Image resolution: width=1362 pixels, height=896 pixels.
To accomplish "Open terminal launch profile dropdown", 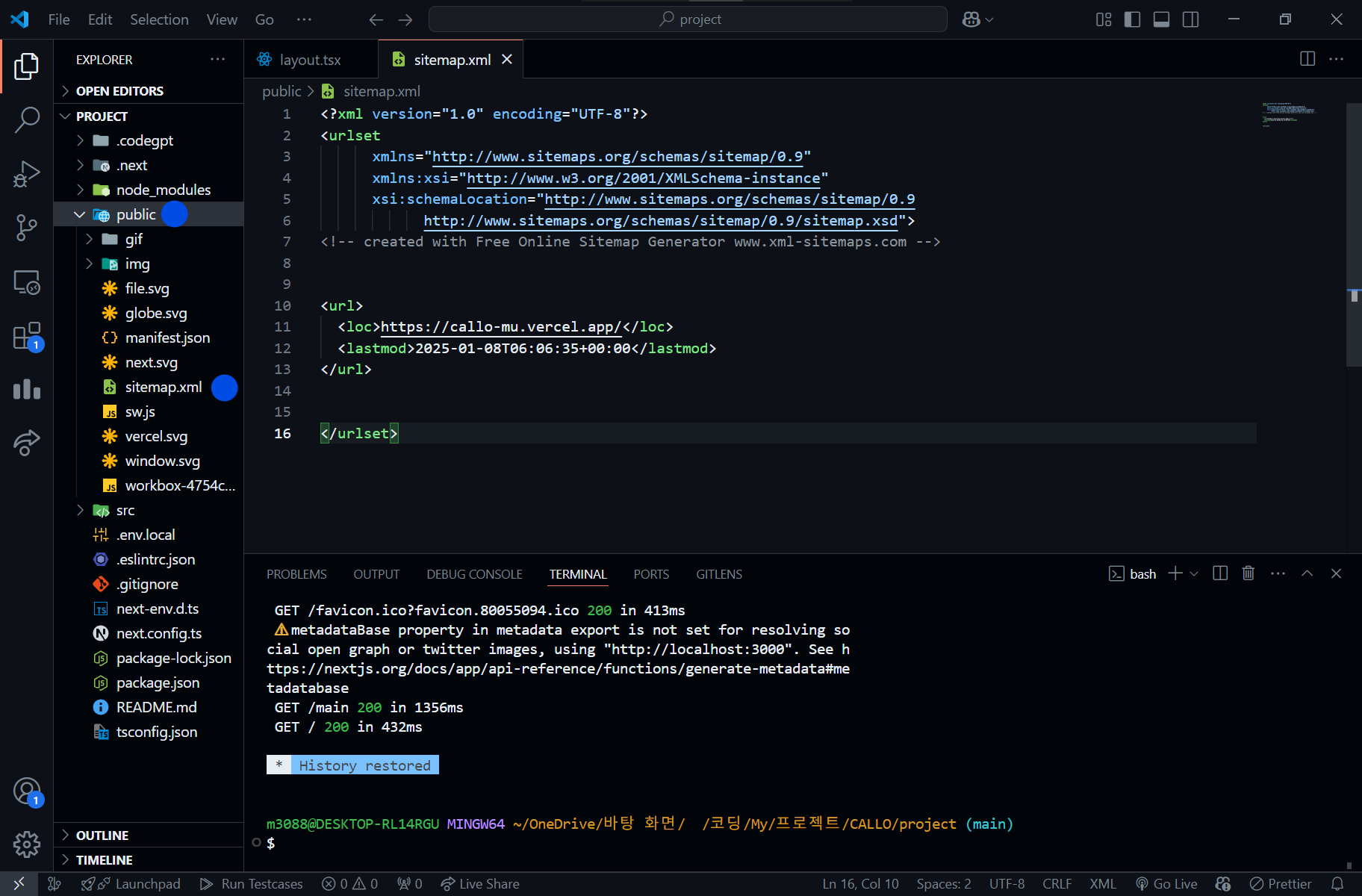I will click(x=1194, y=573).
